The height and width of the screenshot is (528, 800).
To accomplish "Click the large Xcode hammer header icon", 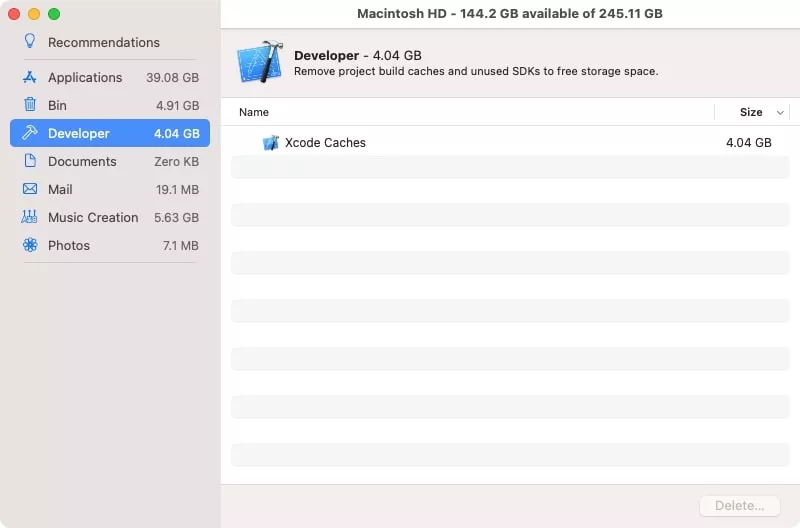I will click(259, 63).
